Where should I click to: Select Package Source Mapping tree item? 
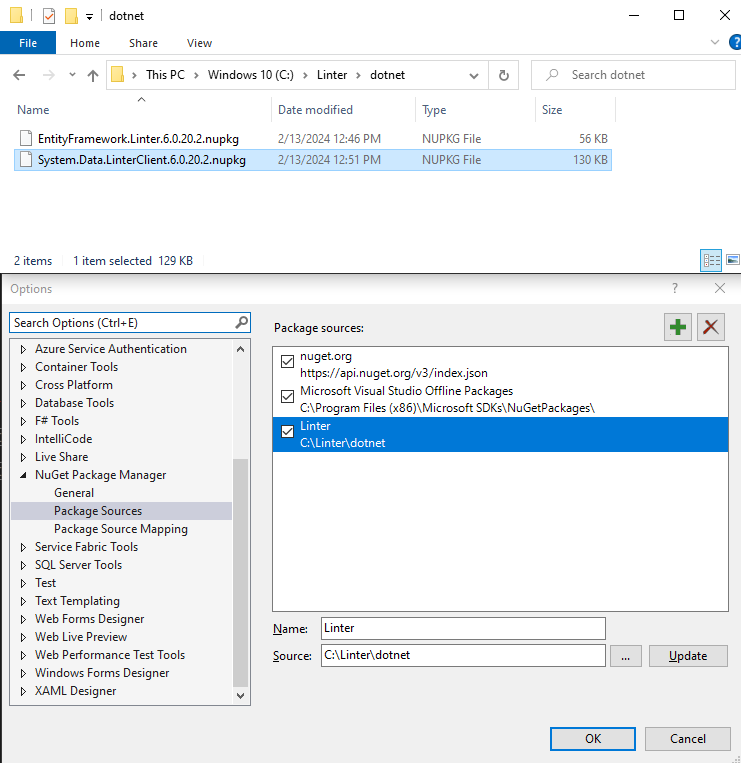click(x=121, y=528)
